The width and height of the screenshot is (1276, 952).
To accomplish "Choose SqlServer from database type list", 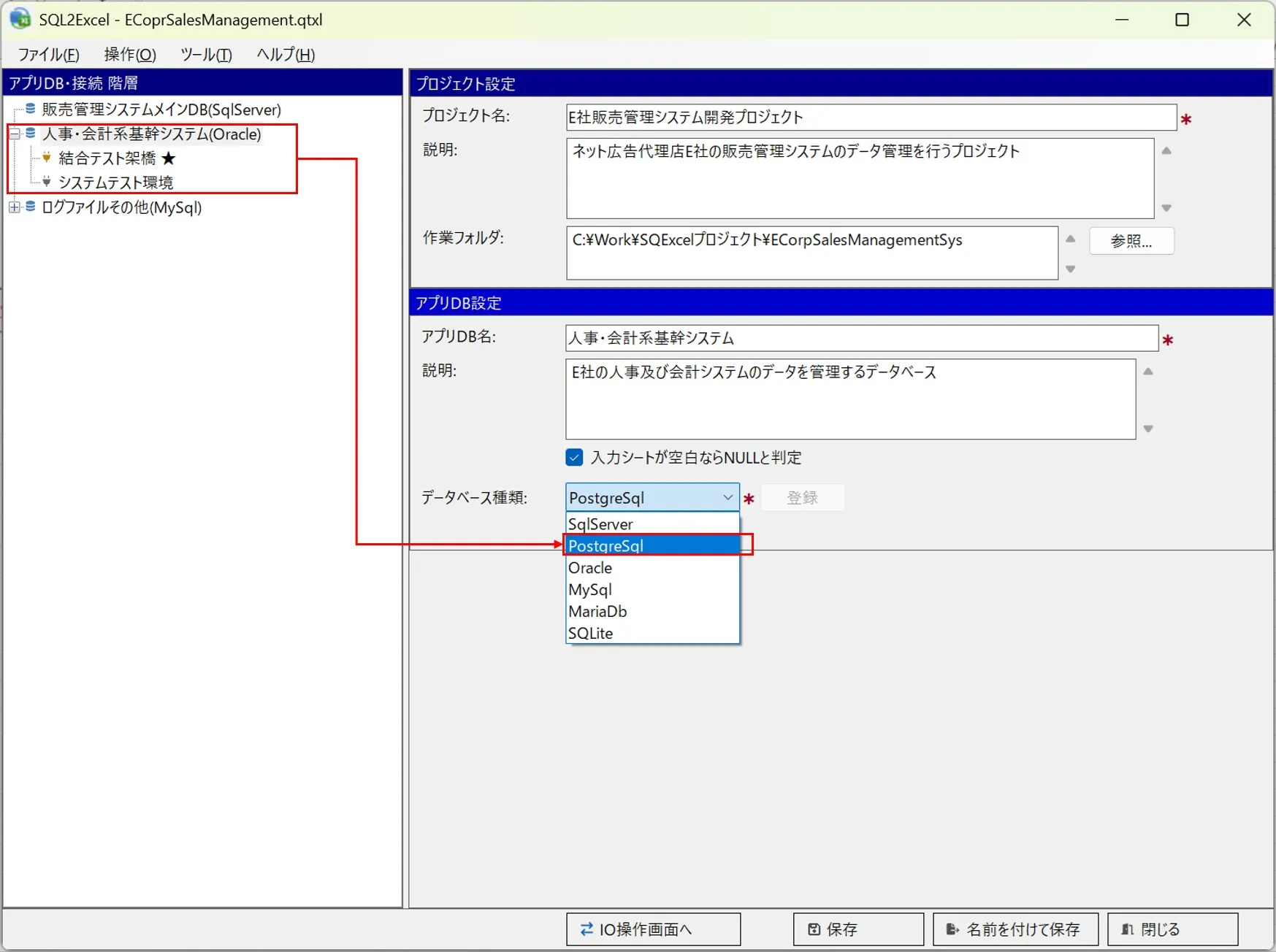I will tap(653, 523).
